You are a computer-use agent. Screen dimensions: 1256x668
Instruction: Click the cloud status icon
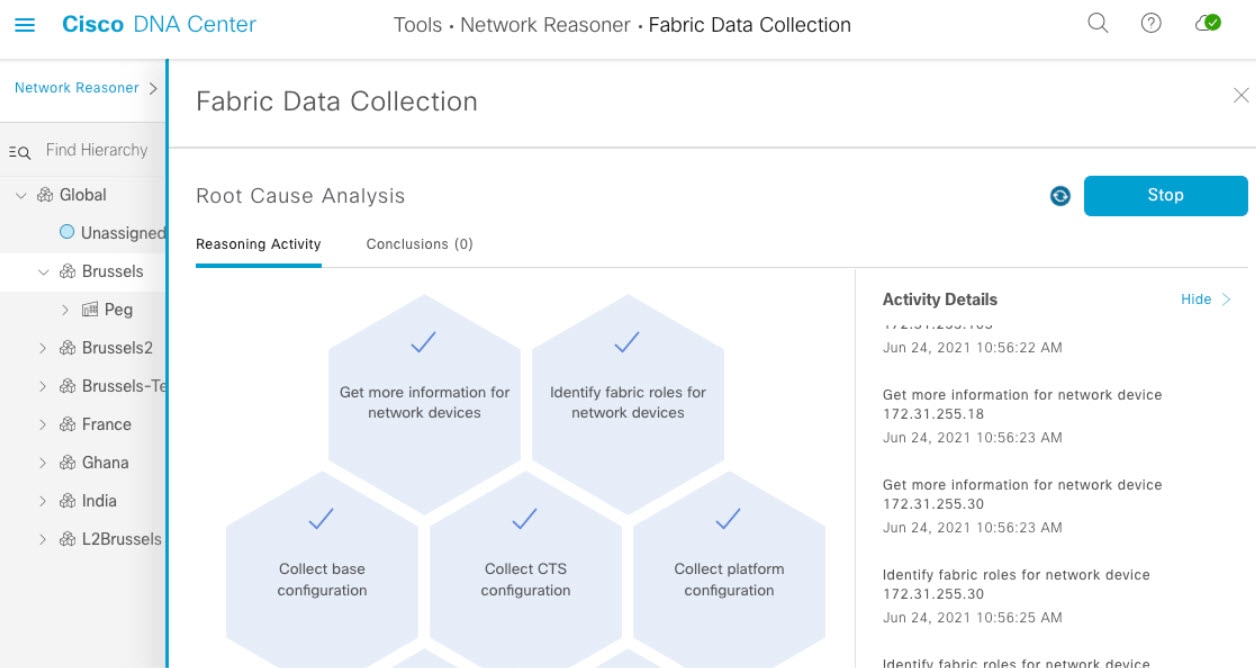1208,23
